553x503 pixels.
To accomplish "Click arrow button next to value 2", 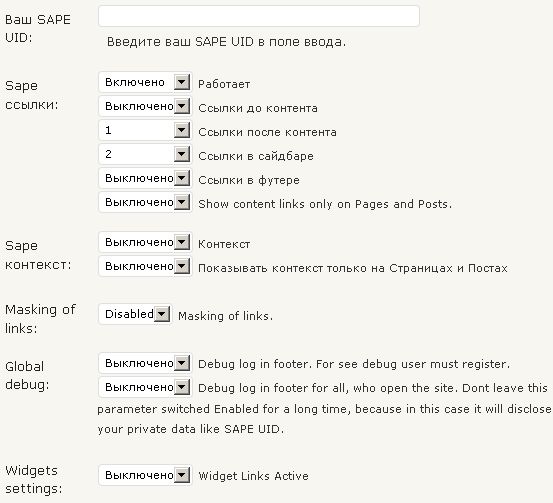I will tap(182, 154).
